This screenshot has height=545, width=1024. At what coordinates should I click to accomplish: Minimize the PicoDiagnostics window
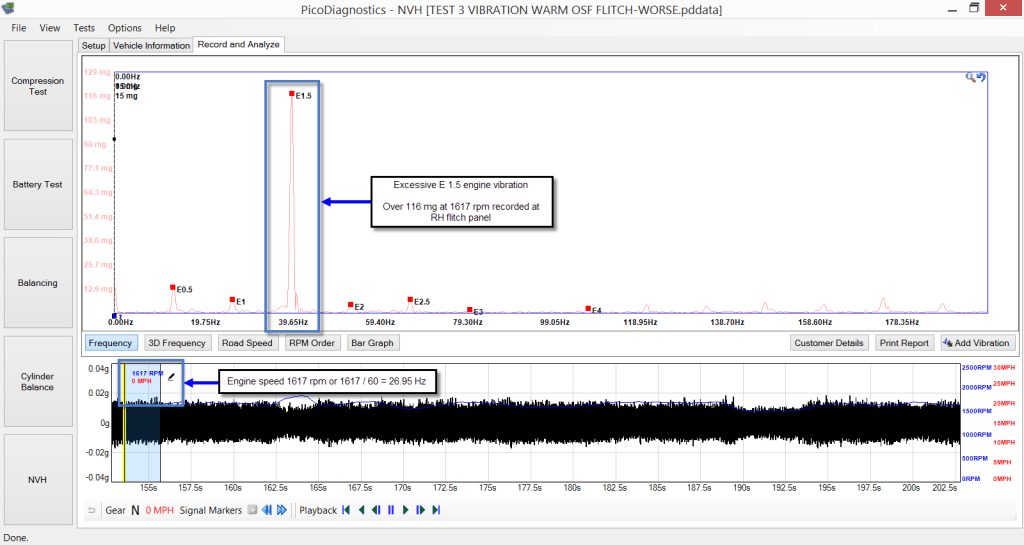(x=953, y=9)
